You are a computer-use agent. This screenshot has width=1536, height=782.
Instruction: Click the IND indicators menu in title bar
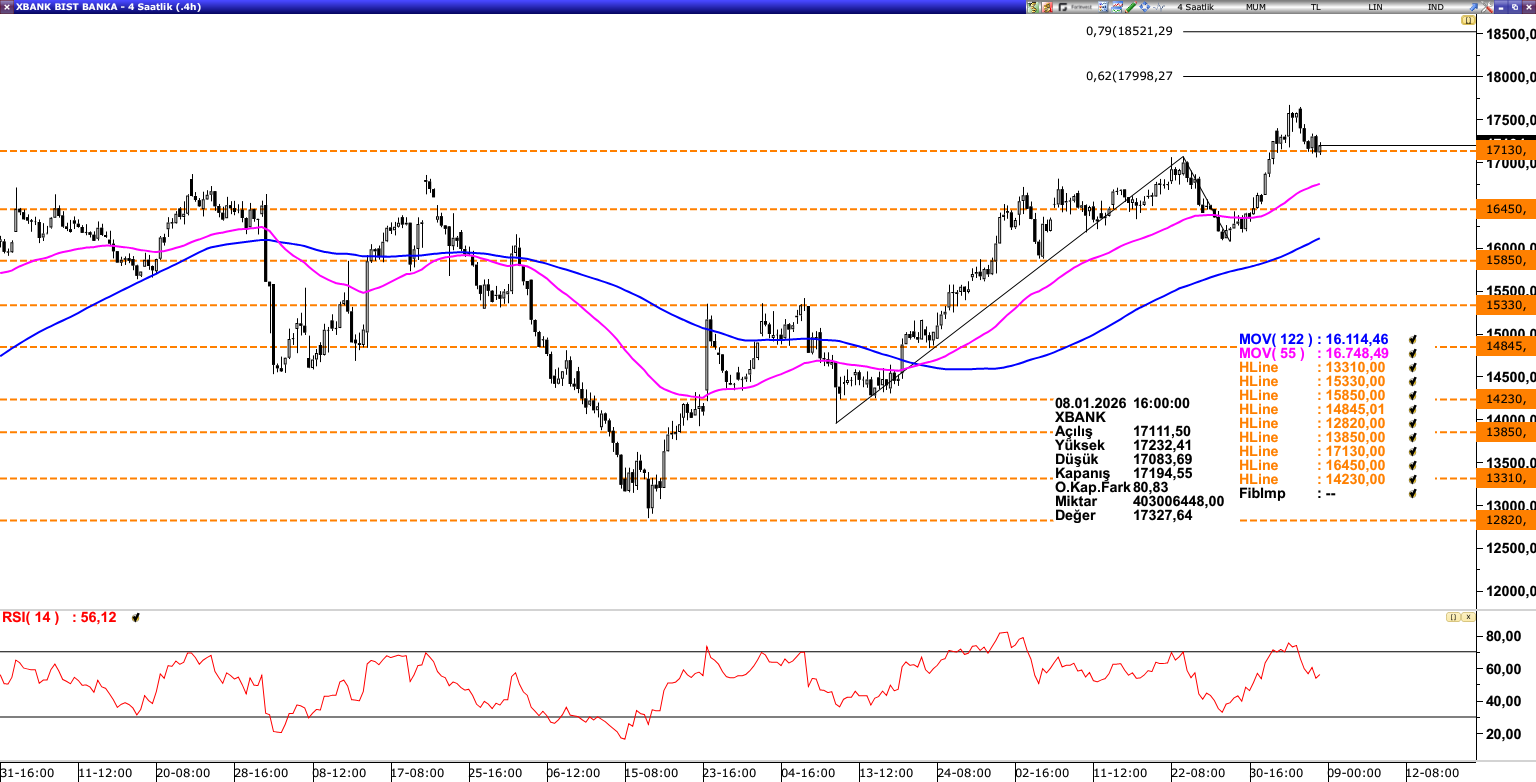1436,7
